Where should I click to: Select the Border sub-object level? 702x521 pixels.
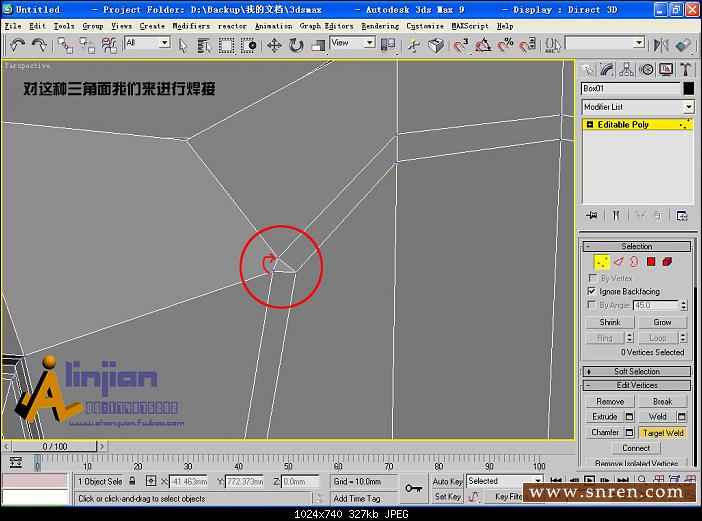pyautogui.click(x=634, y=262)
